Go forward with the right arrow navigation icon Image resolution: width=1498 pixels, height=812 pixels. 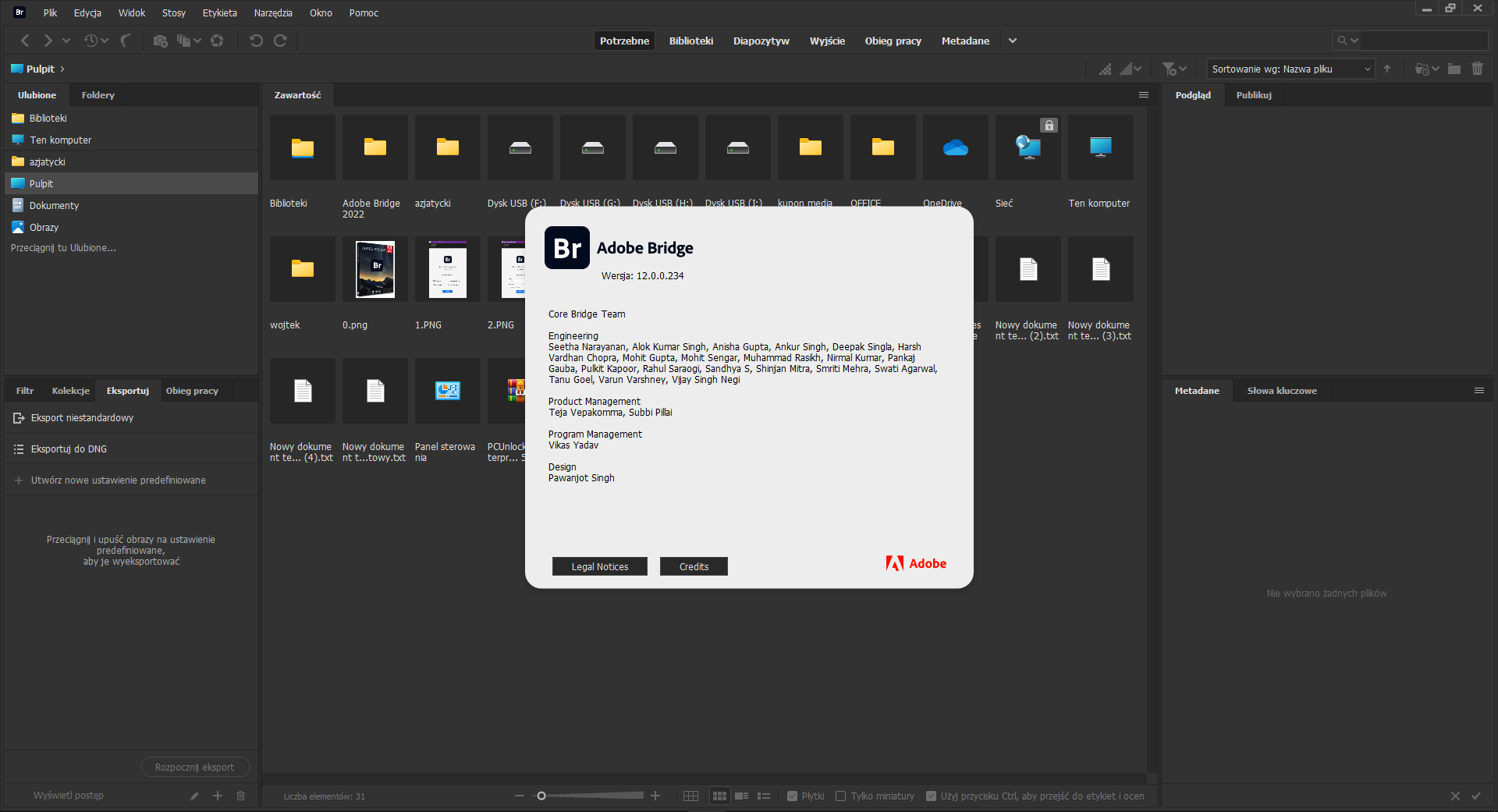(48, 41)
